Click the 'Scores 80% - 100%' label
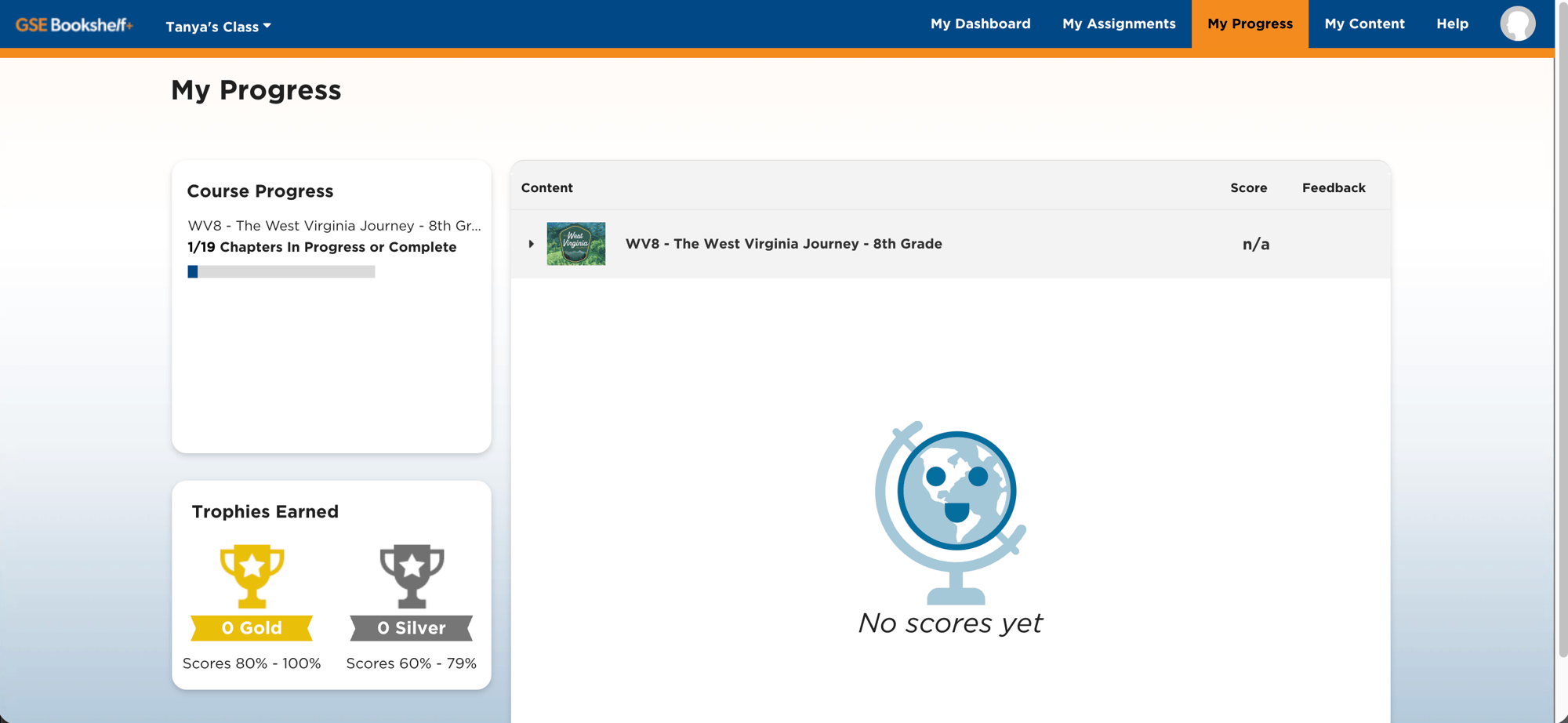The height and width of the screenshot is (723, 1568). [252, 663]
